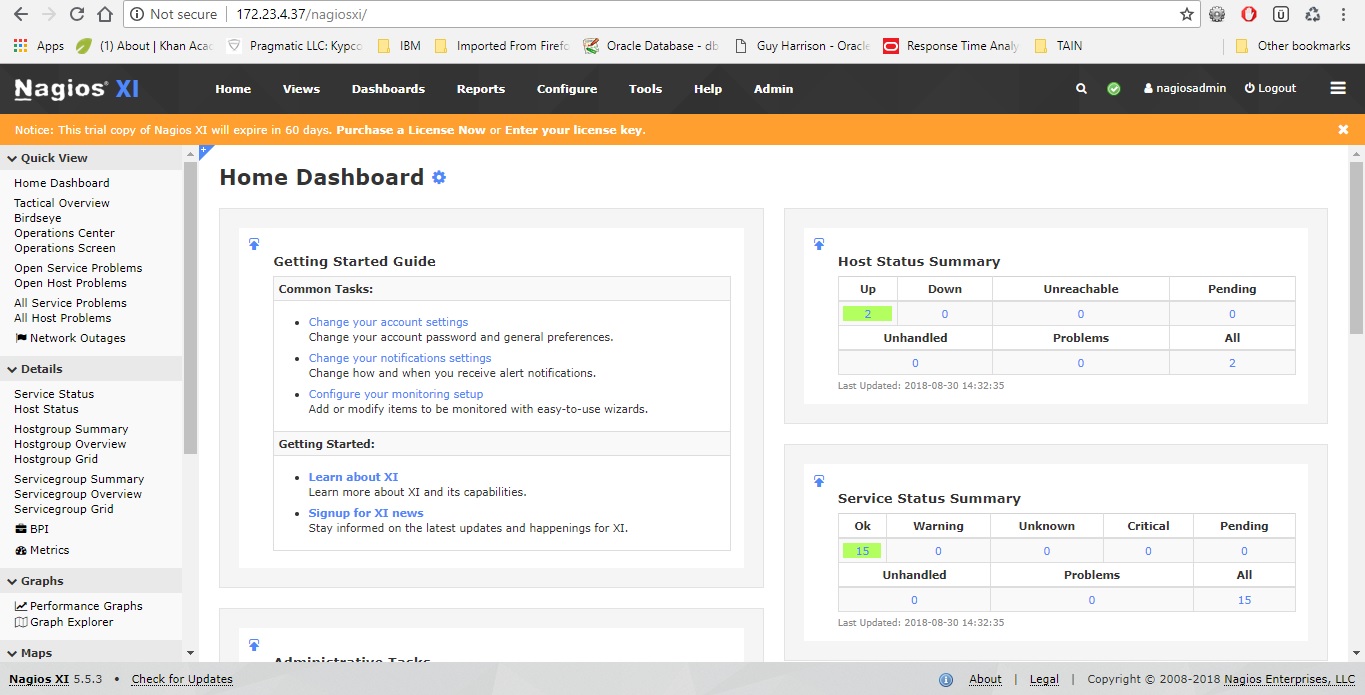Open Configure your monitoring setup link
The height and width of the screenshot is (695, 1365).
point(396,394)
